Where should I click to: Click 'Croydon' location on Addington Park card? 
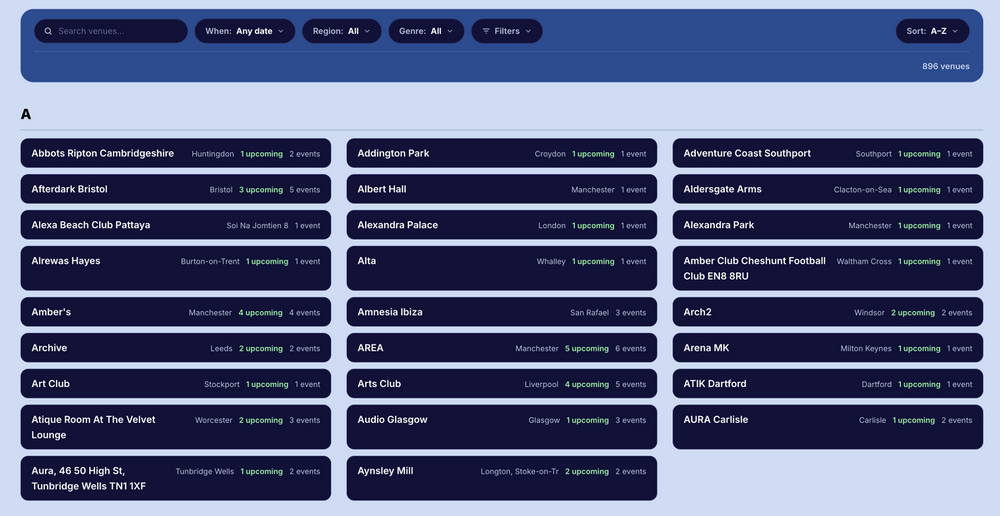tap(550, 154)
